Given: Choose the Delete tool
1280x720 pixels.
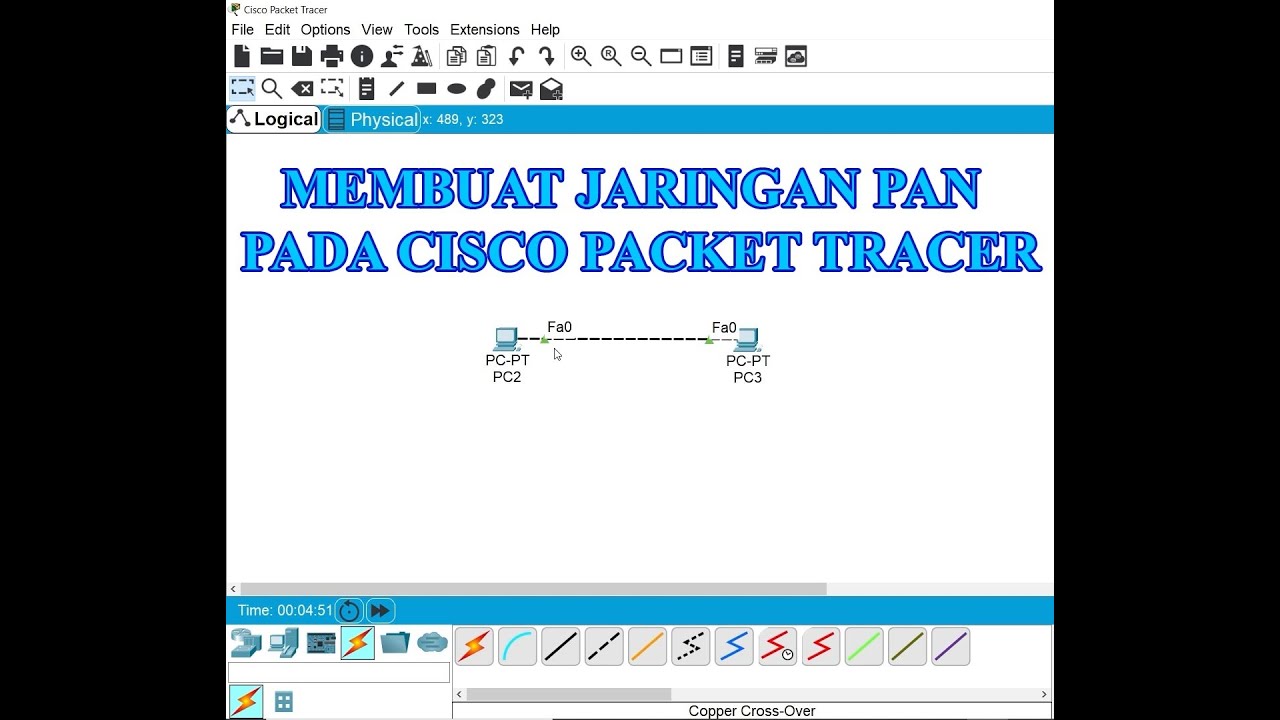Looking at the screenshot, I should pos(302,89).
